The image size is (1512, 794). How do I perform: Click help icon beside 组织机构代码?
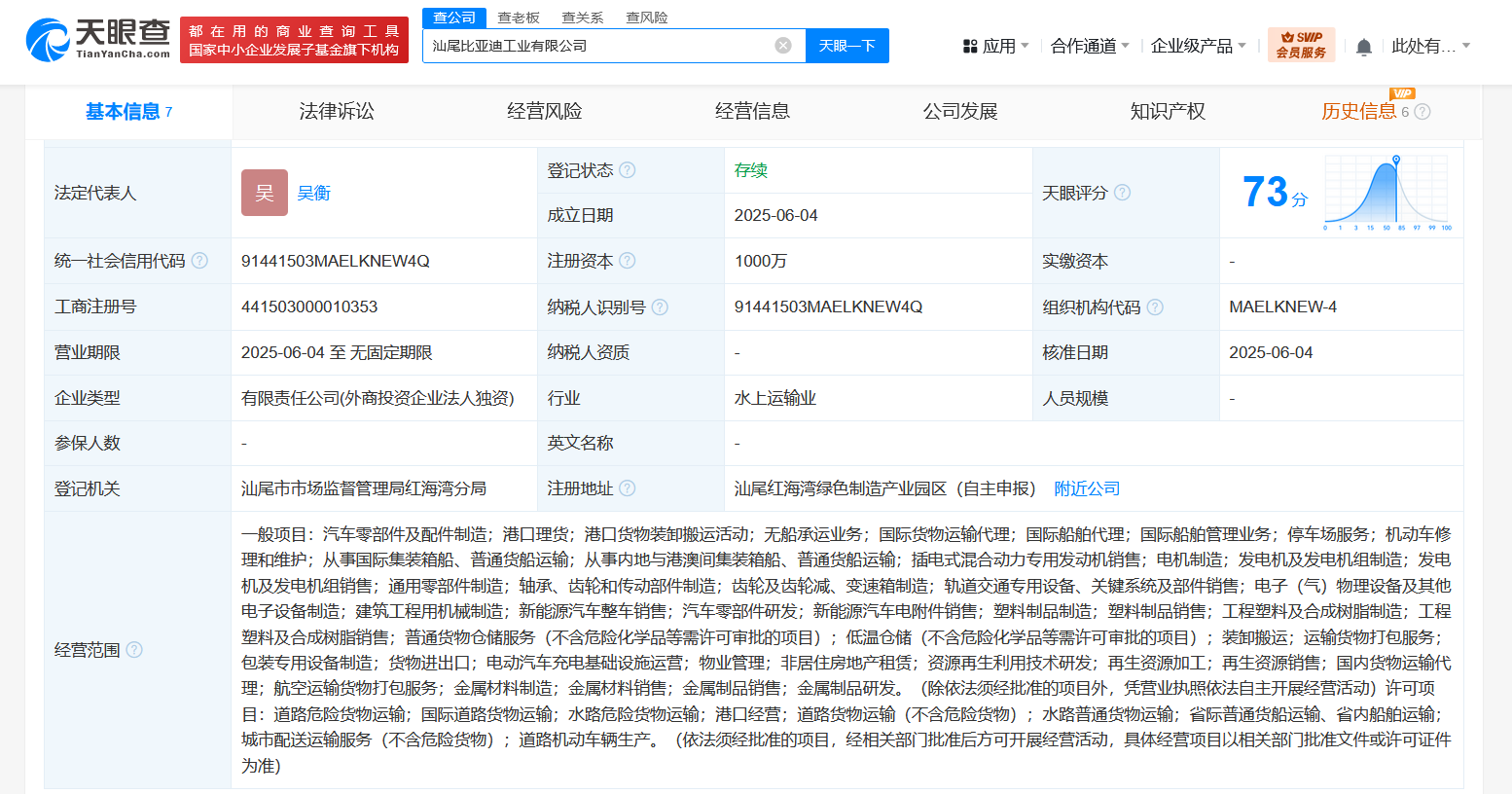[x=1155, y=307]
